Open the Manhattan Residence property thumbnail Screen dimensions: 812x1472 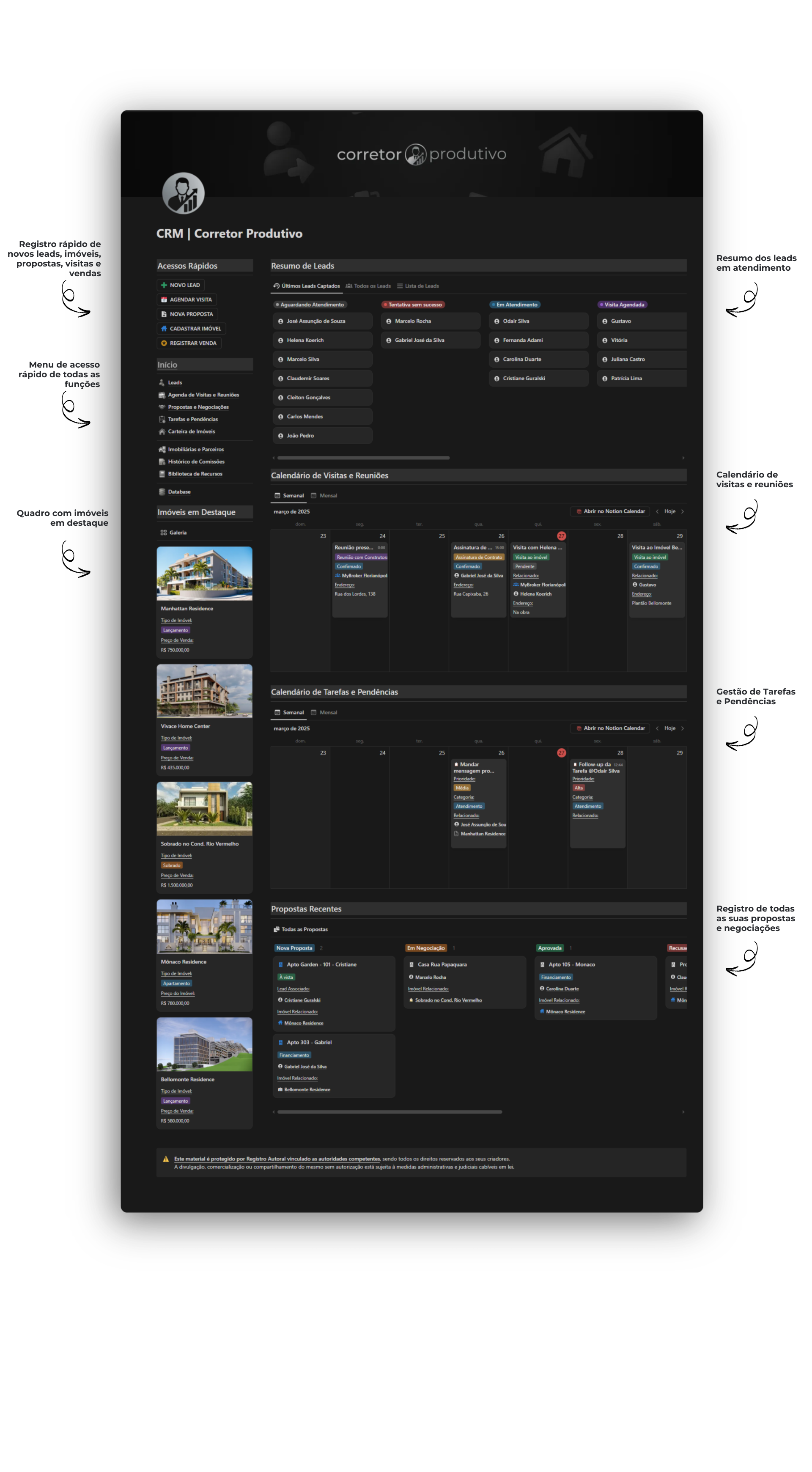pos(205,573)
